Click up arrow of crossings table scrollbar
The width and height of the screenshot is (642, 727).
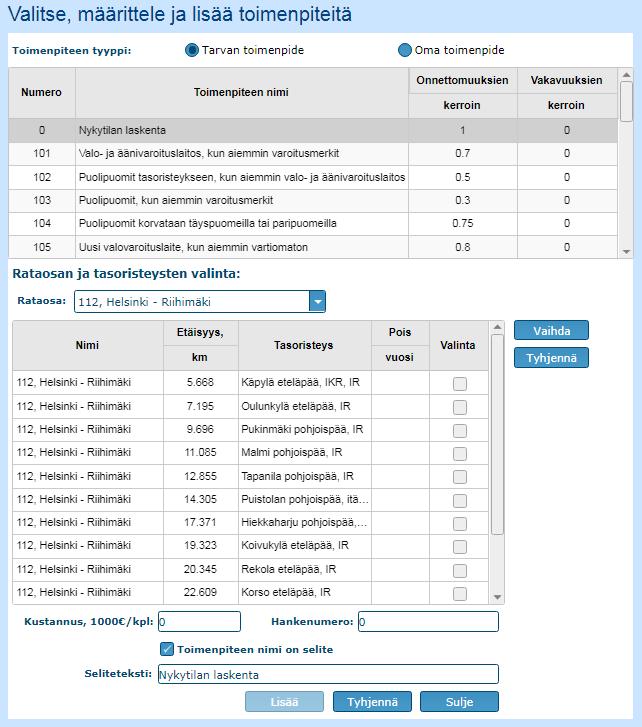[497, 327]
